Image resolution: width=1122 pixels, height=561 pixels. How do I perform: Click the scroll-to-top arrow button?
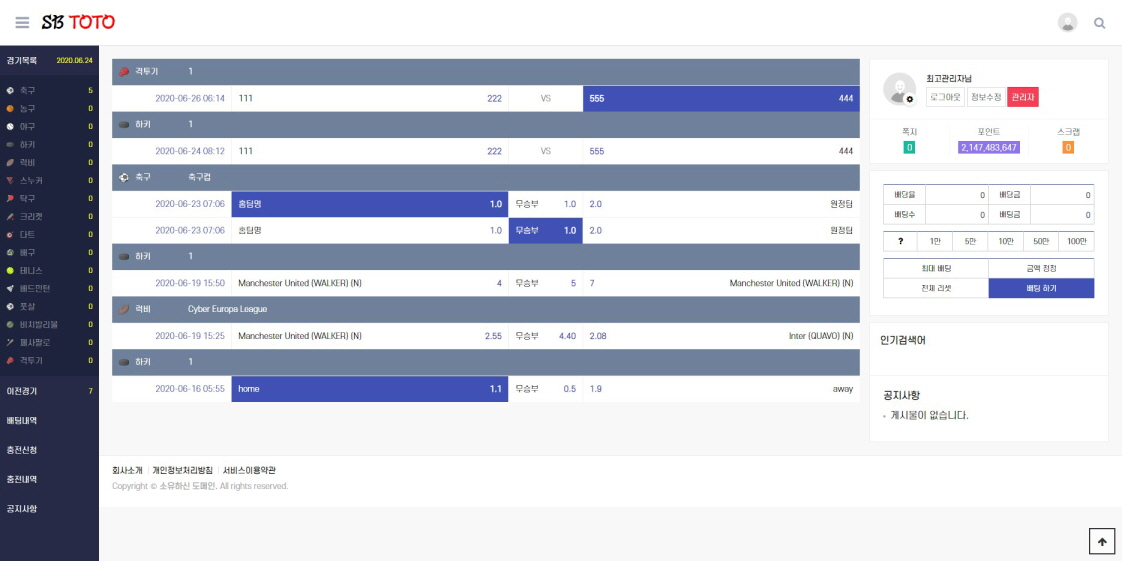coord(1102,542)
